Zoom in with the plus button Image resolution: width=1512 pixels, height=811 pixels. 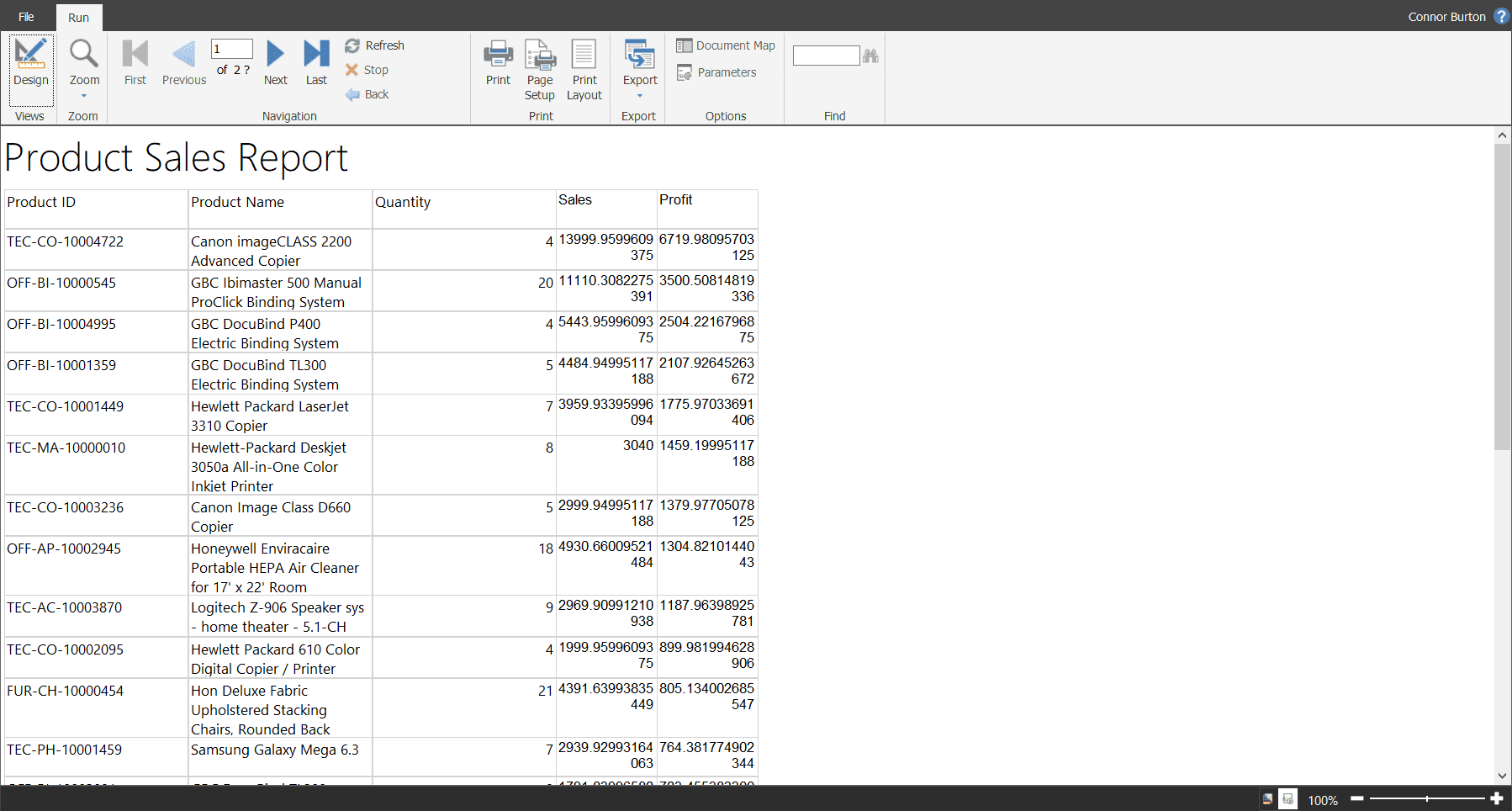(1497, 798)
